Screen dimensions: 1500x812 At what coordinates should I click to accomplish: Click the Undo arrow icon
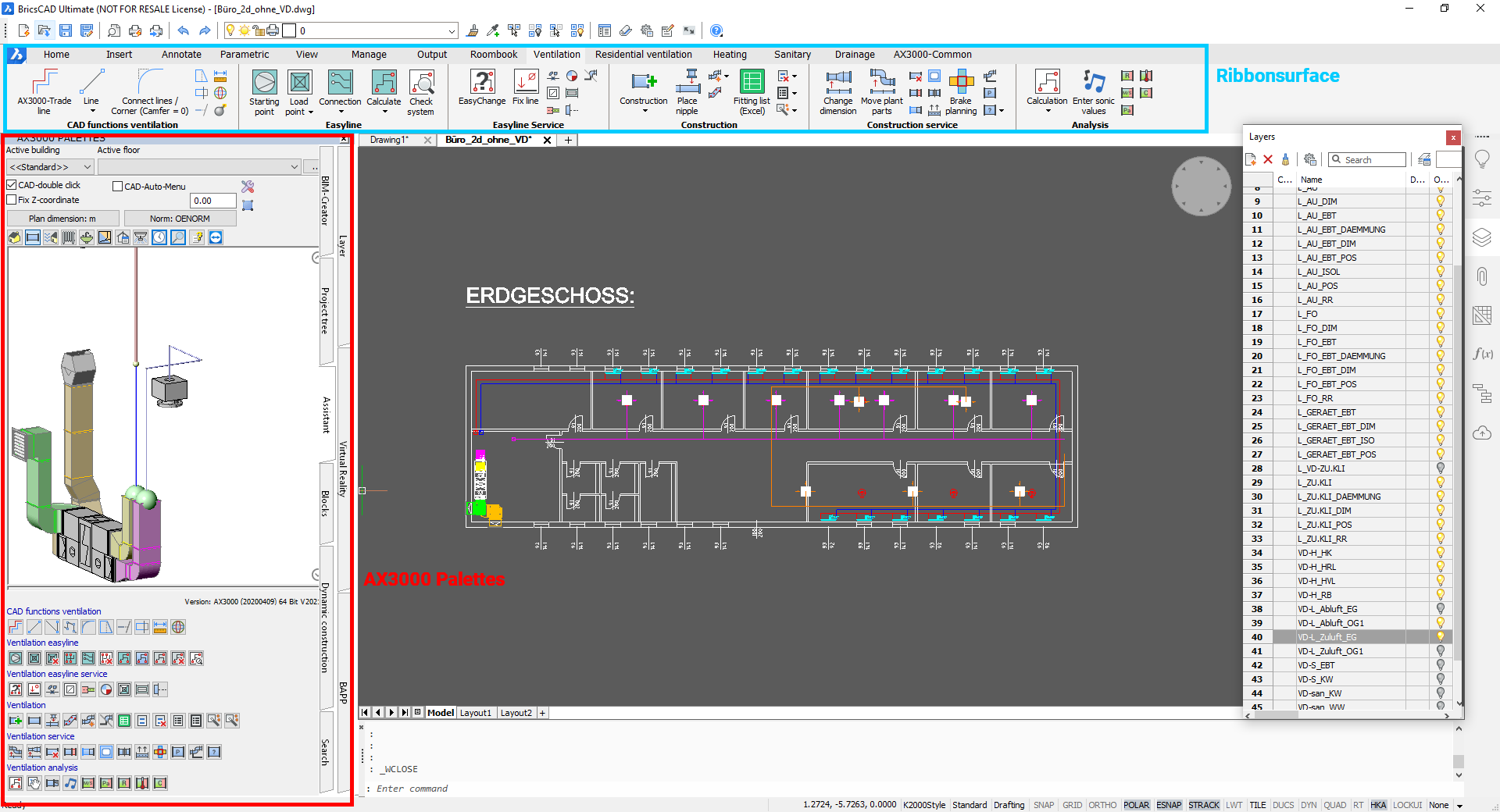pos(184,30)
